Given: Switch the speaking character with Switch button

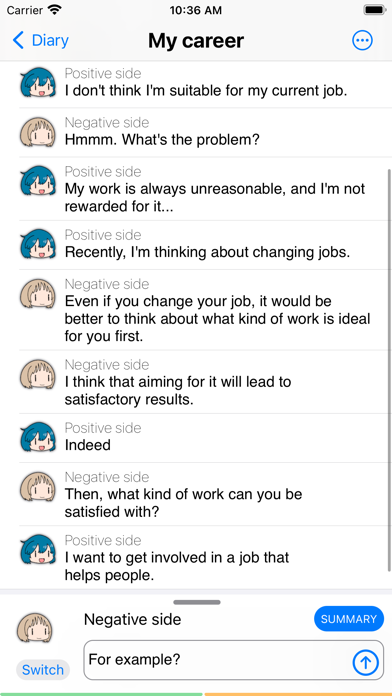Looking at the screenshot, I should click(43, 670).
